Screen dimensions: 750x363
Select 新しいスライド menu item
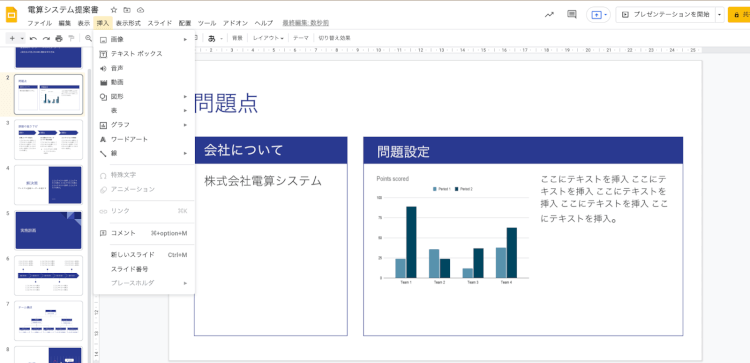[144, 255]
